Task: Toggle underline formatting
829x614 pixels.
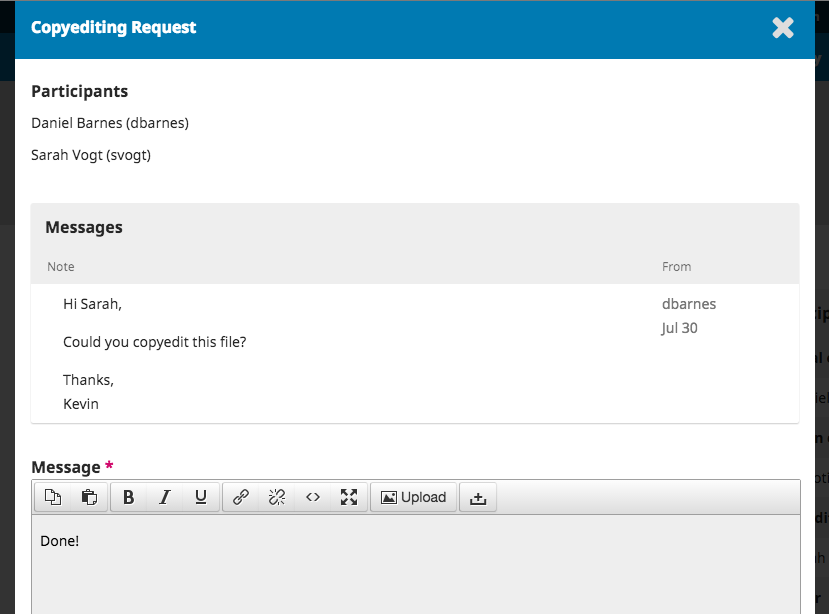Action: point(201,497)
